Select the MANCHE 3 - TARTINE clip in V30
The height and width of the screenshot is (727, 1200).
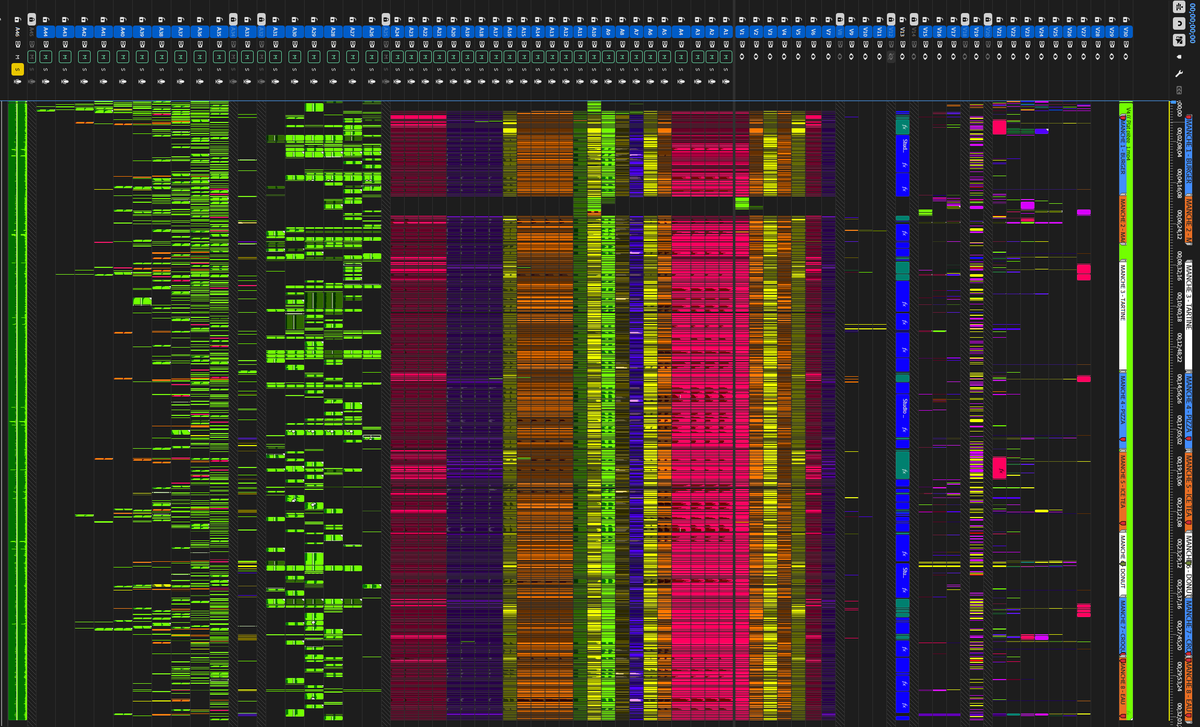click(x=1123, y=314)
